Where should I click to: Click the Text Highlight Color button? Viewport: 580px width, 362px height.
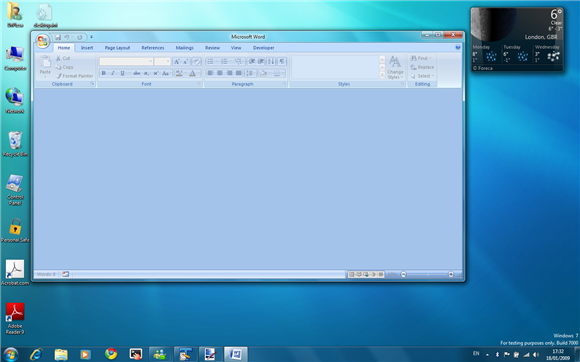[179, 73]
